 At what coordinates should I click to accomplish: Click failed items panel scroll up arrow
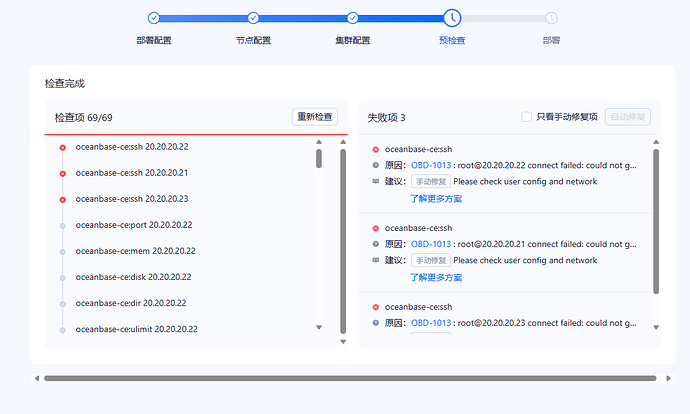click(x=656, y=142)
